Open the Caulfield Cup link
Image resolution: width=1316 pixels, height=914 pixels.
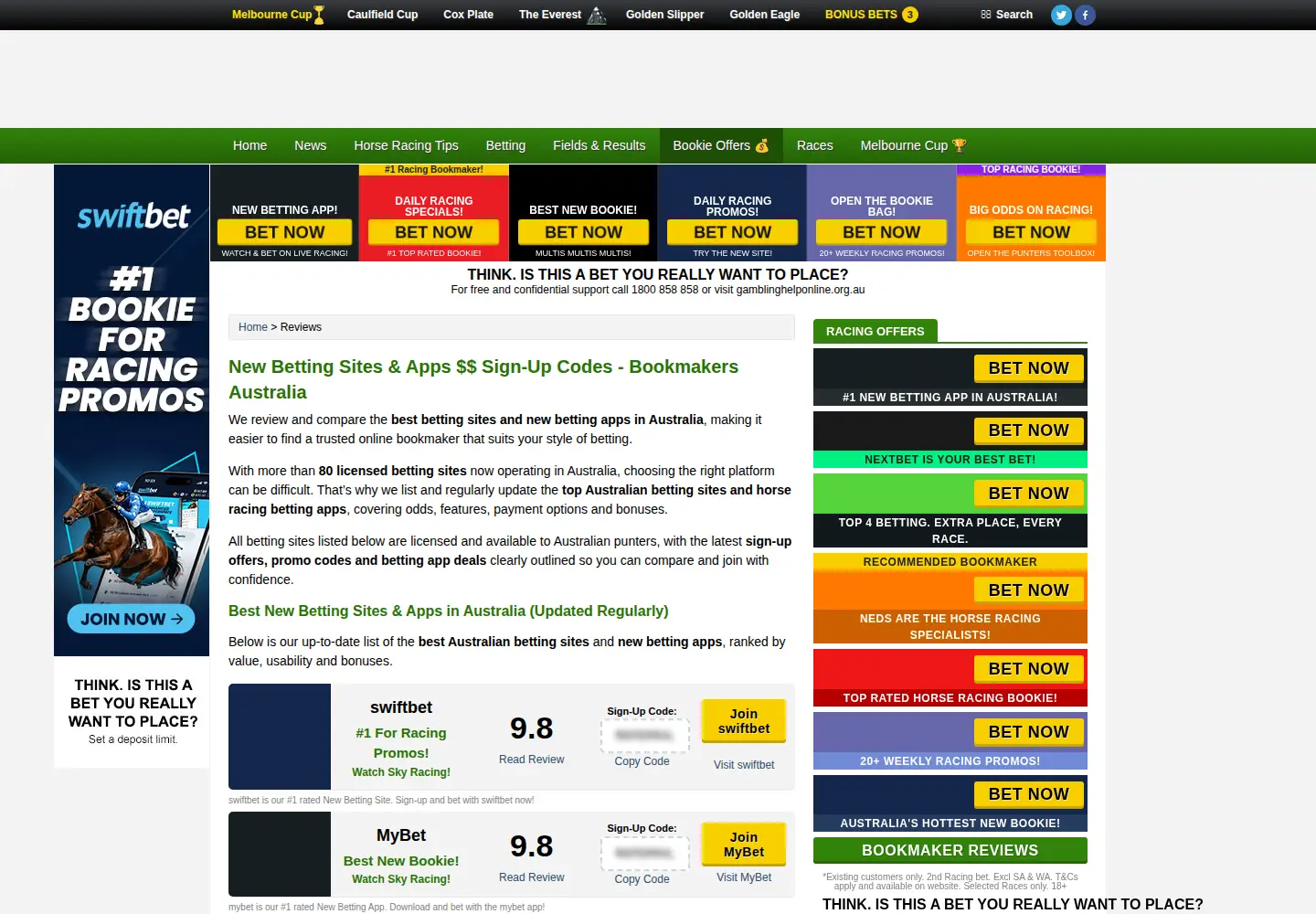click(x=382, y=15)
